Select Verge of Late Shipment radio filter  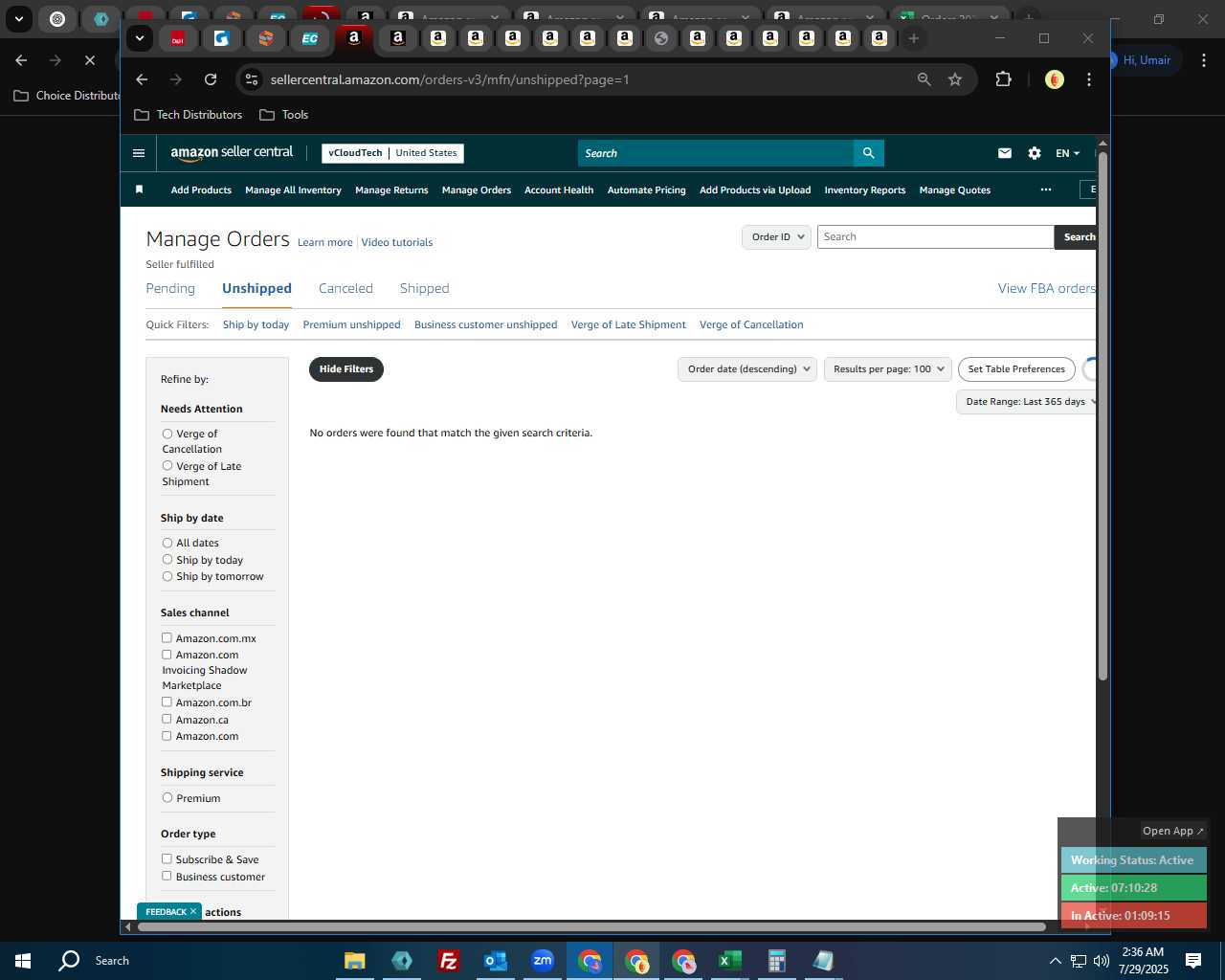[167, 466]
